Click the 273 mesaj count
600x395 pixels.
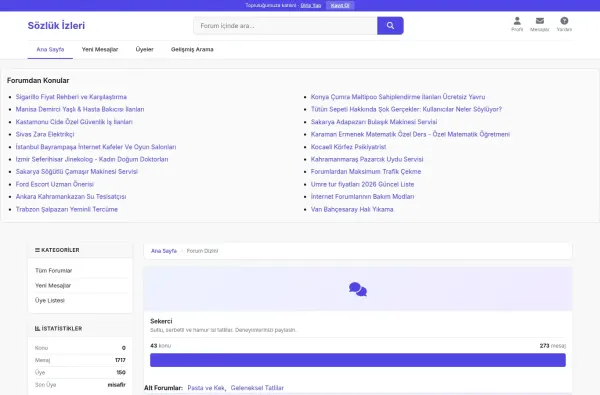pos(553,346)
